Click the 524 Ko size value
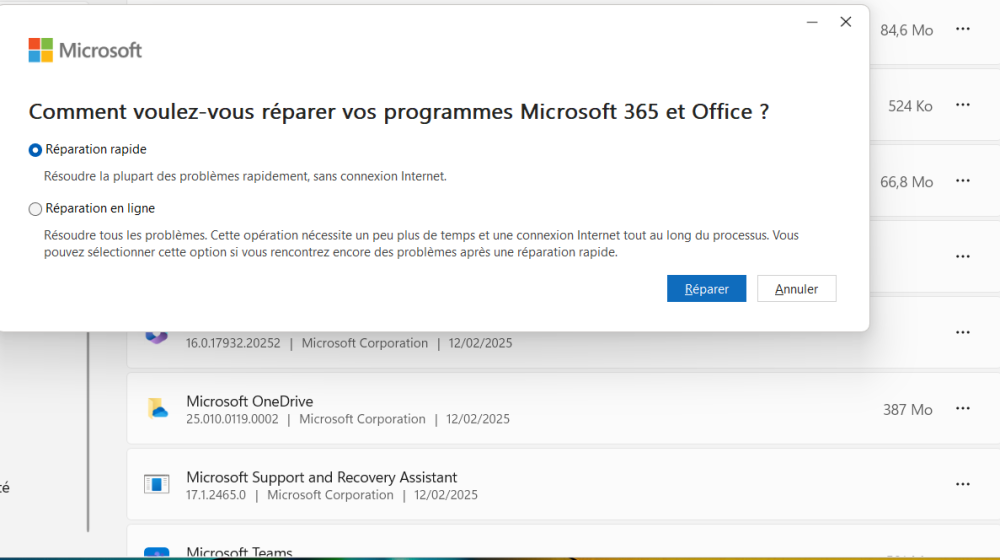 pyautogui.click(x=910, y=106)
